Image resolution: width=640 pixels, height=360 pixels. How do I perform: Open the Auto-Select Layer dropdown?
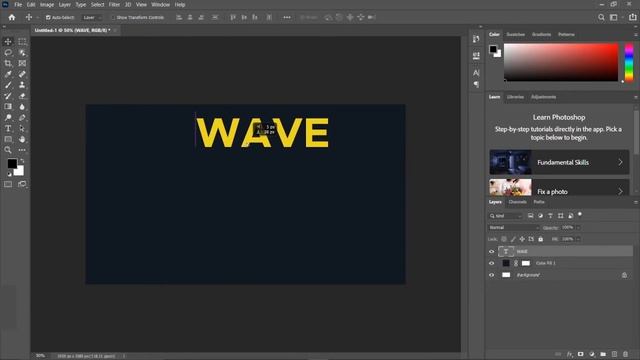(91, 18)
